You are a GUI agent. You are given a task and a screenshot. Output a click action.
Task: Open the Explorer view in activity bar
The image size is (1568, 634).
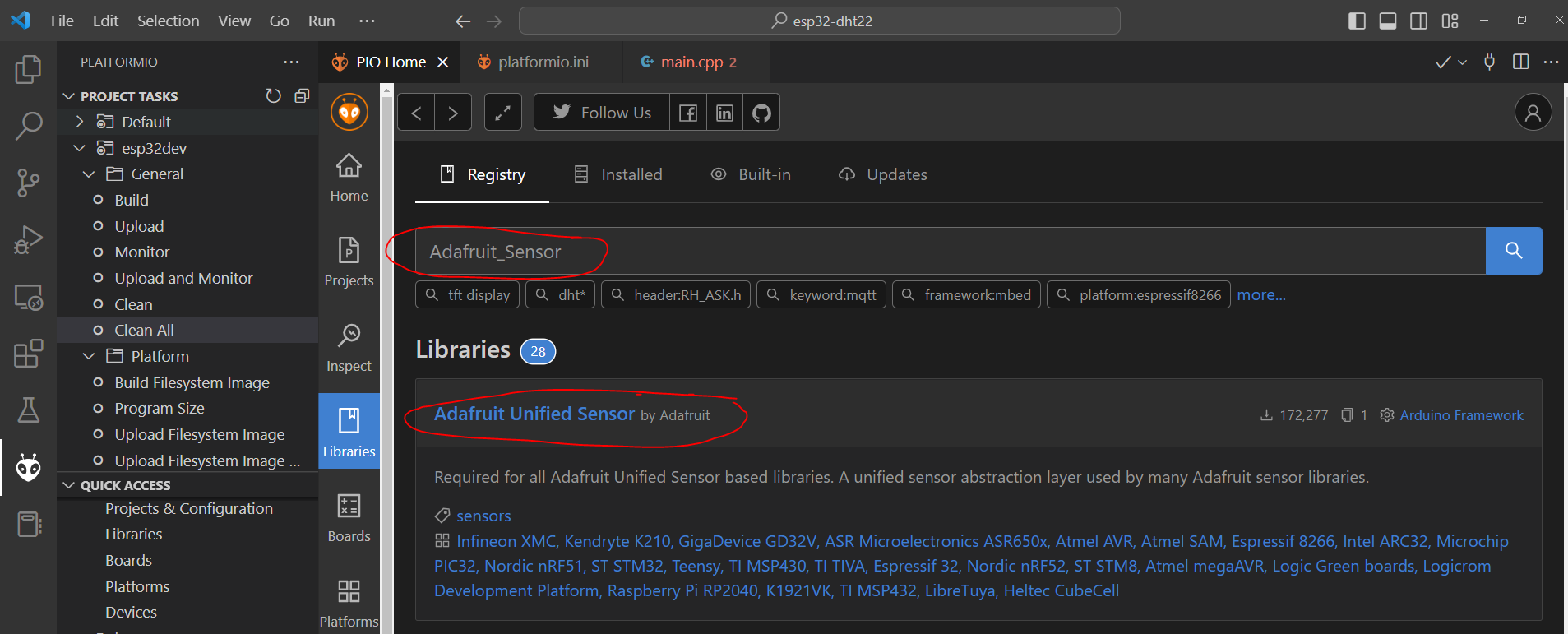[x=28, y=69]
